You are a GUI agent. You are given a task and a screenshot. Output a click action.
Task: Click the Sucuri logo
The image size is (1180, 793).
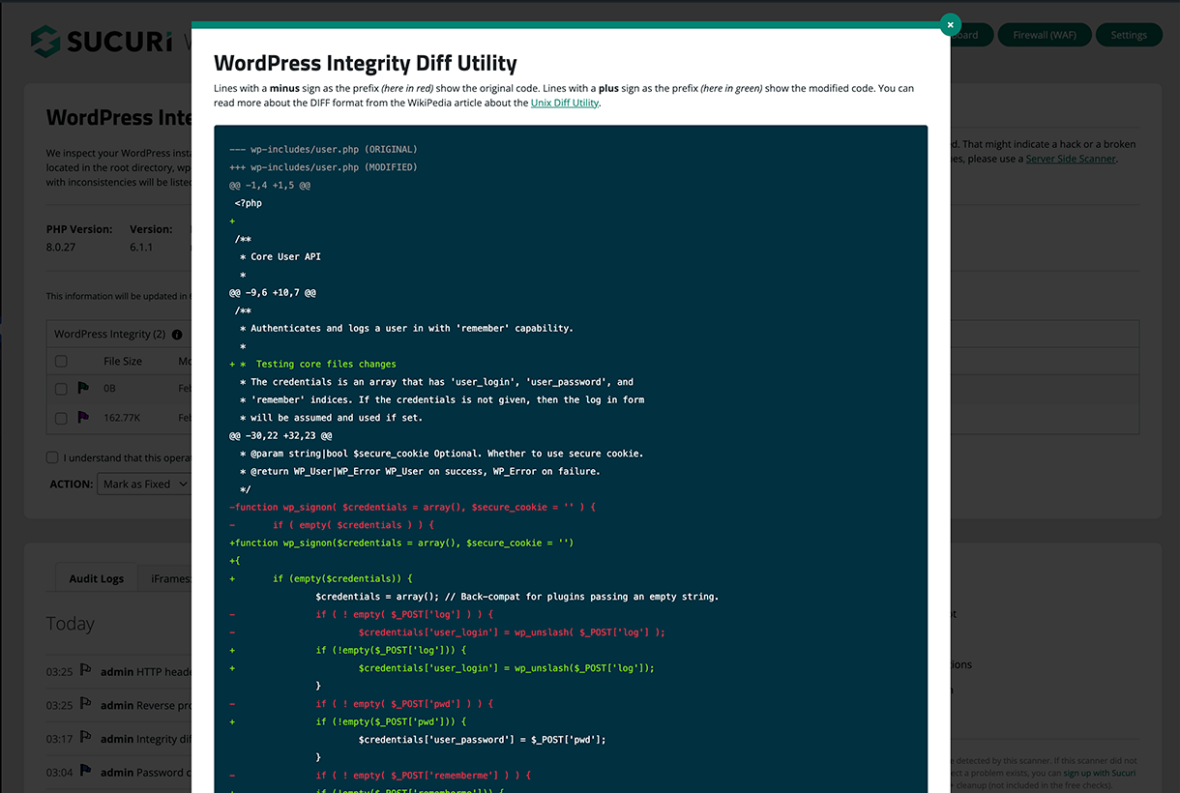102,41
